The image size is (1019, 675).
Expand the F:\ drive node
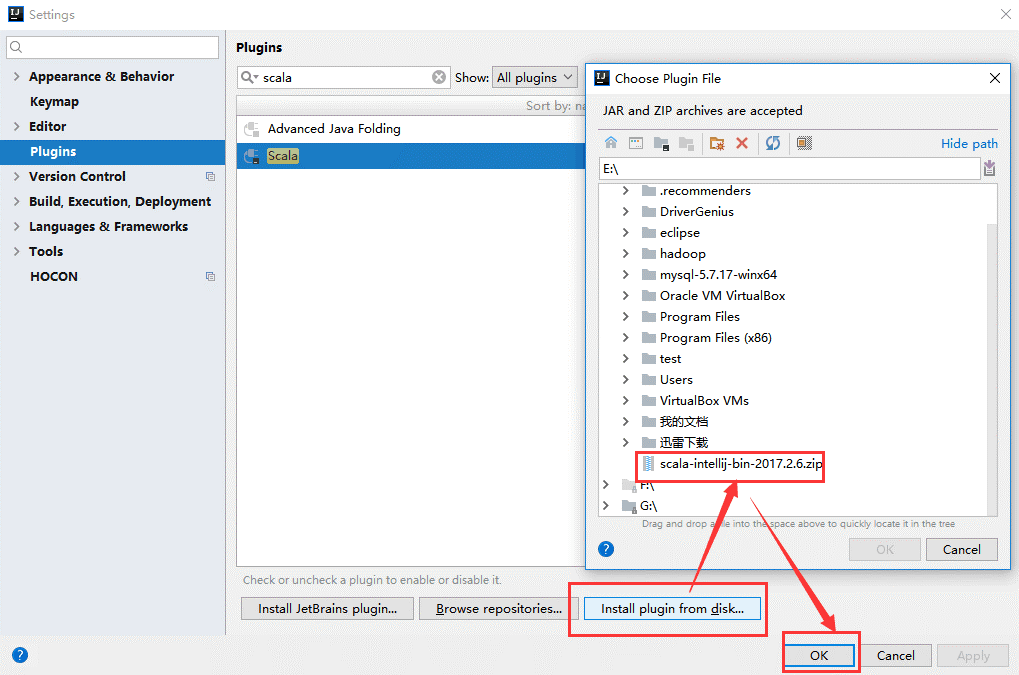(606, 485)
